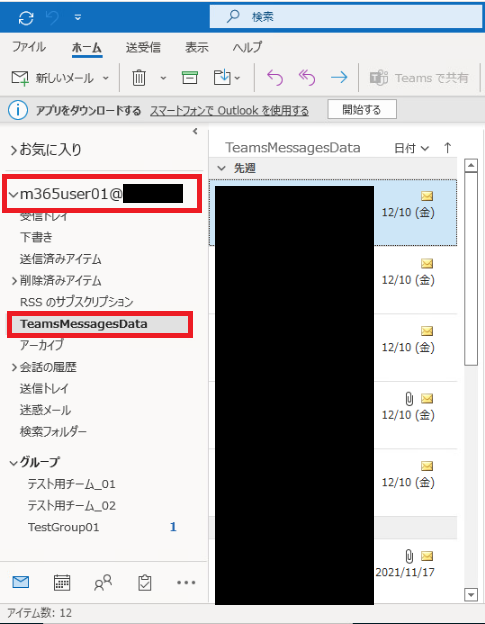
Task: Click the Archive box icon
Action: coord(190,78)
